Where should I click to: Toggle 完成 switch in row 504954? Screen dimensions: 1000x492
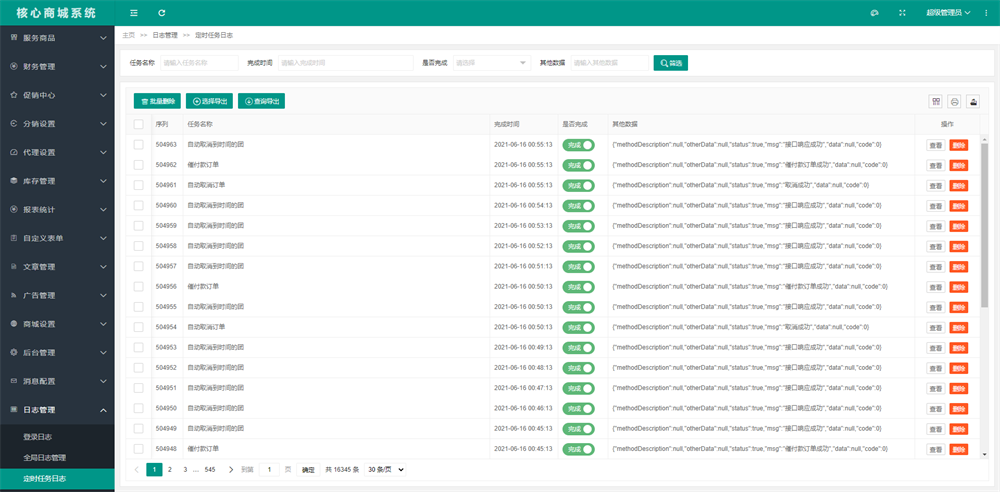coord(578,327)
